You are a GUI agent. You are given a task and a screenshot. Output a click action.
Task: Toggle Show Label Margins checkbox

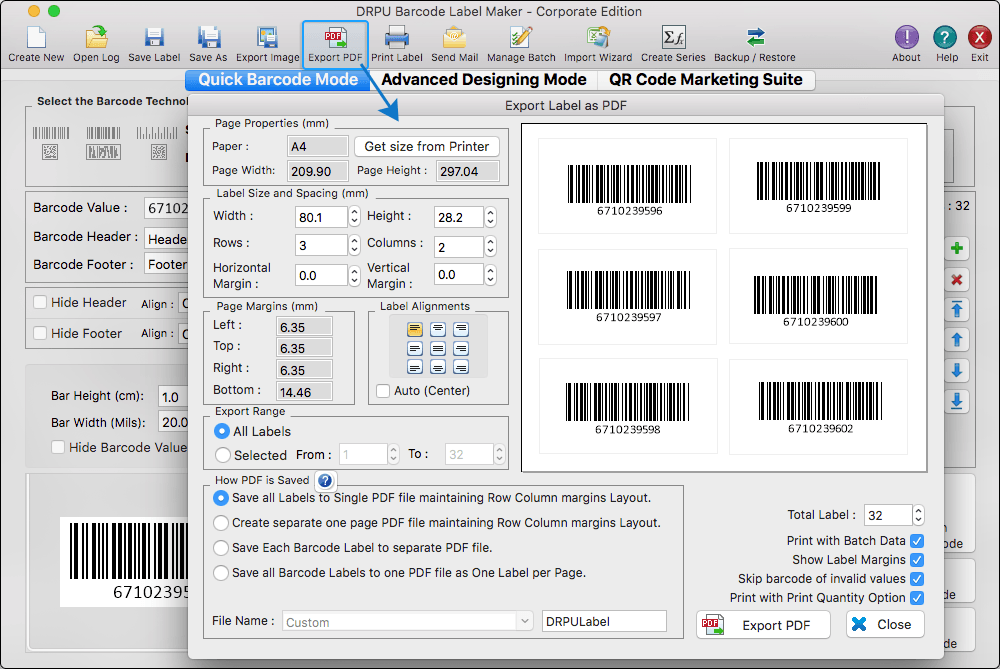click(x=917, y=560)
